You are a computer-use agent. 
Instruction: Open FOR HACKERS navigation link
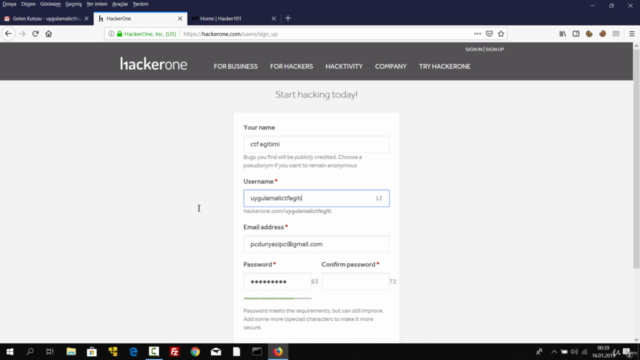tap(291, 67)
